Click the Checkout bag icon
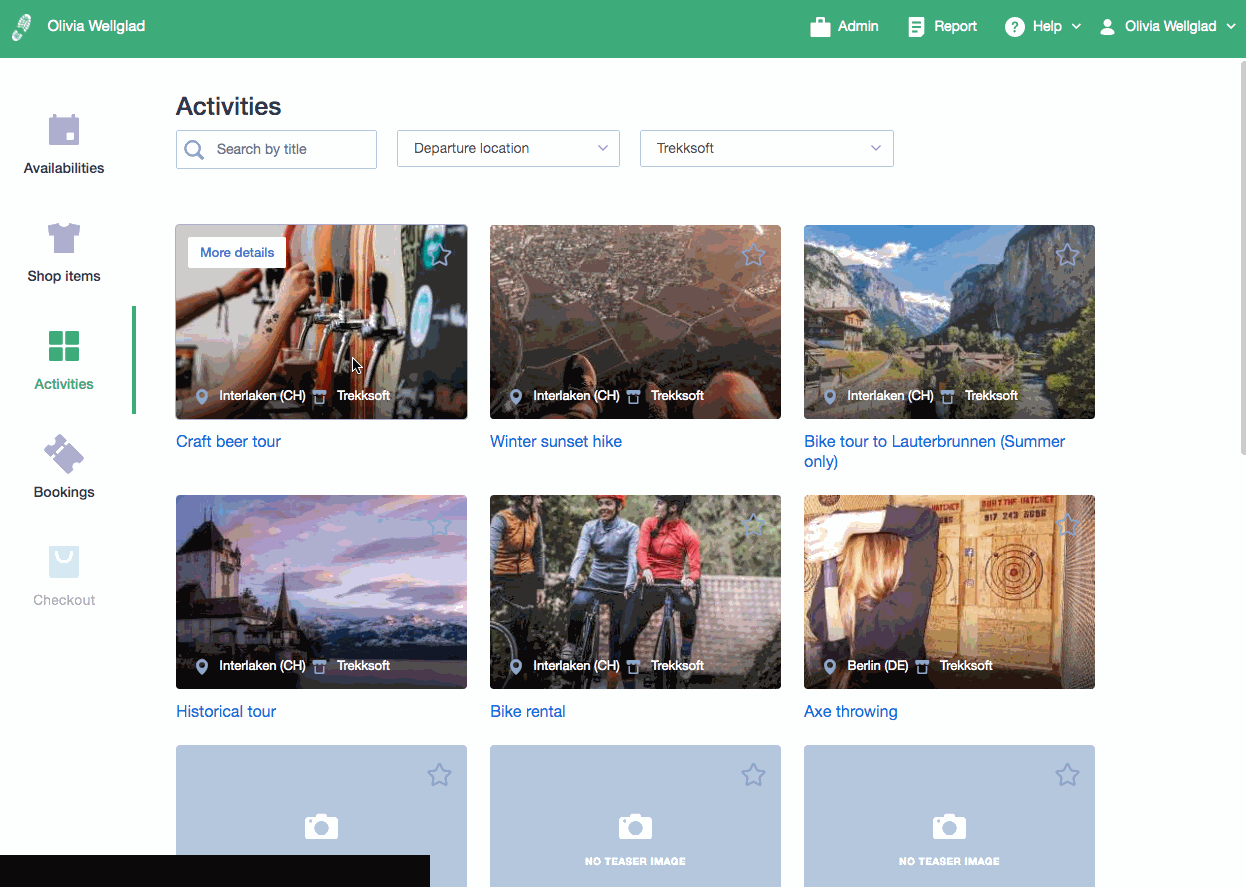 point(64,562)
